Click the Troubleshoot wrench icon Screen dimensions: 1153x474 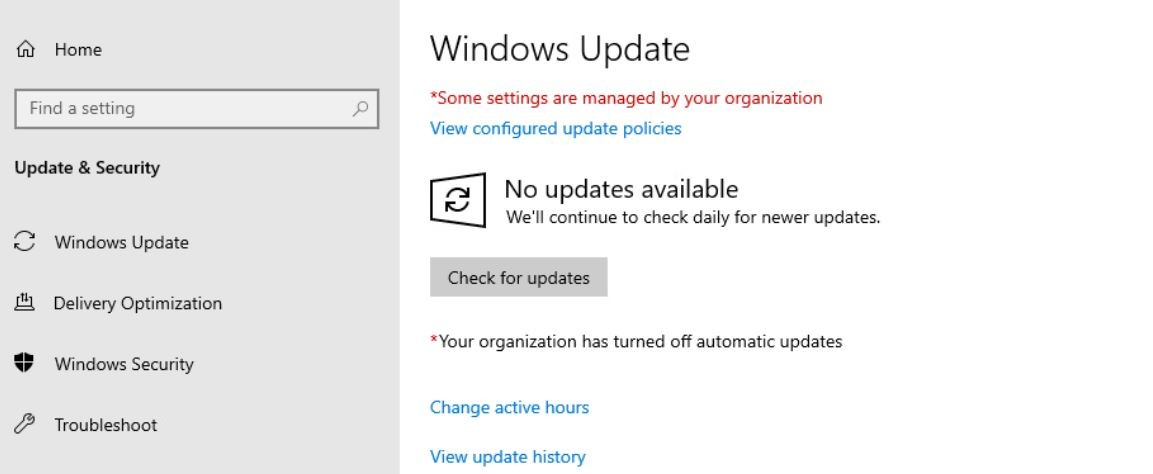click(24, 424)
